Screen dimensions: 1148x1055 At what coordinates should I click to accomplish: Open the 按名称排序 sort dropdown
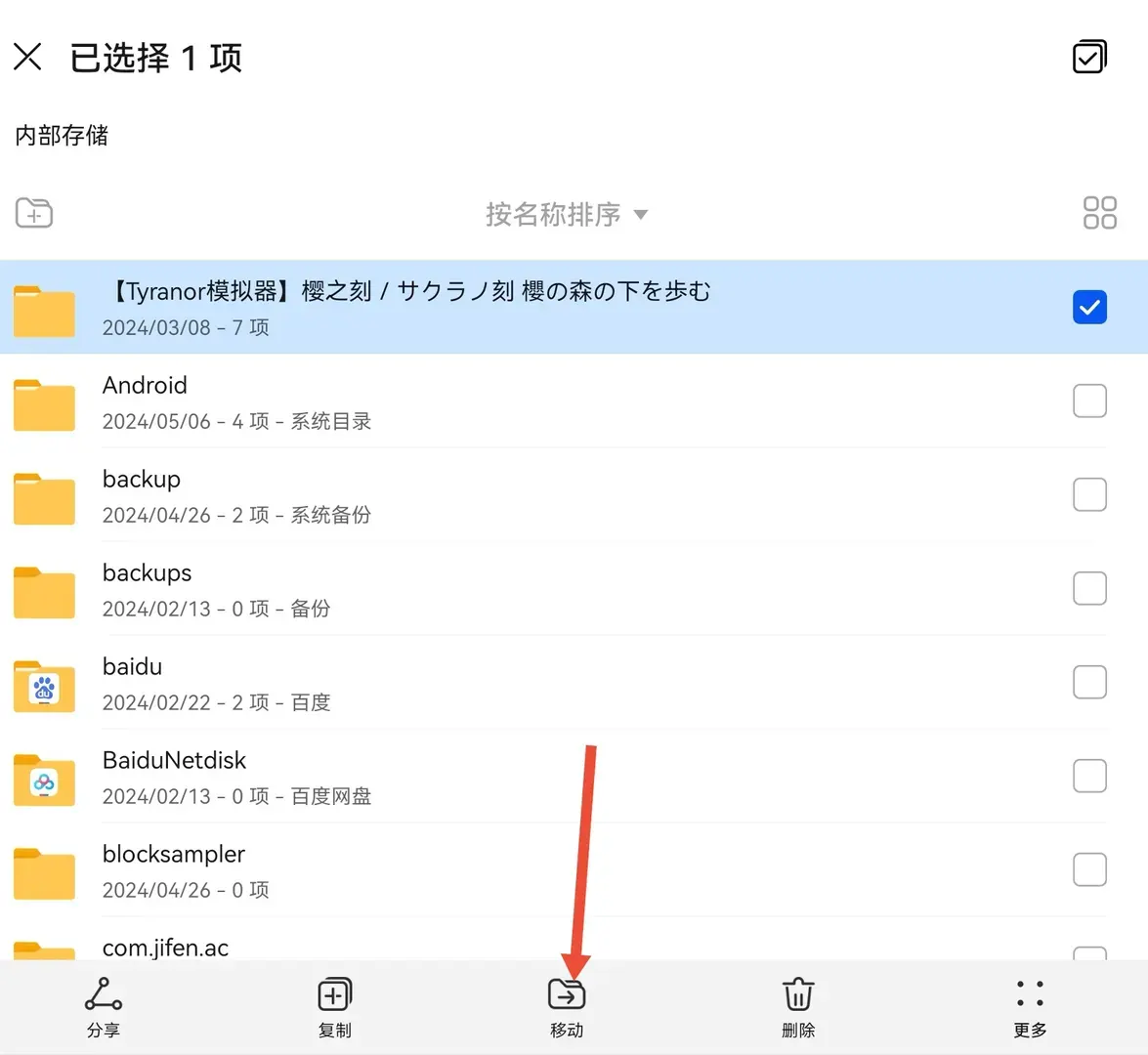point(567,215)
